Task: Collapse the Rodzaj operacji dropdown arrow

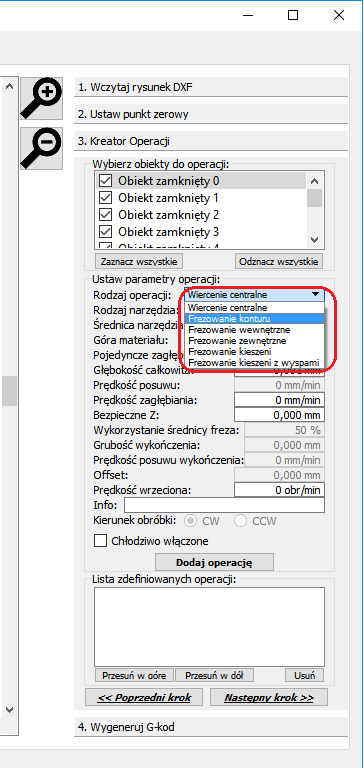Action: coord(315,295)
